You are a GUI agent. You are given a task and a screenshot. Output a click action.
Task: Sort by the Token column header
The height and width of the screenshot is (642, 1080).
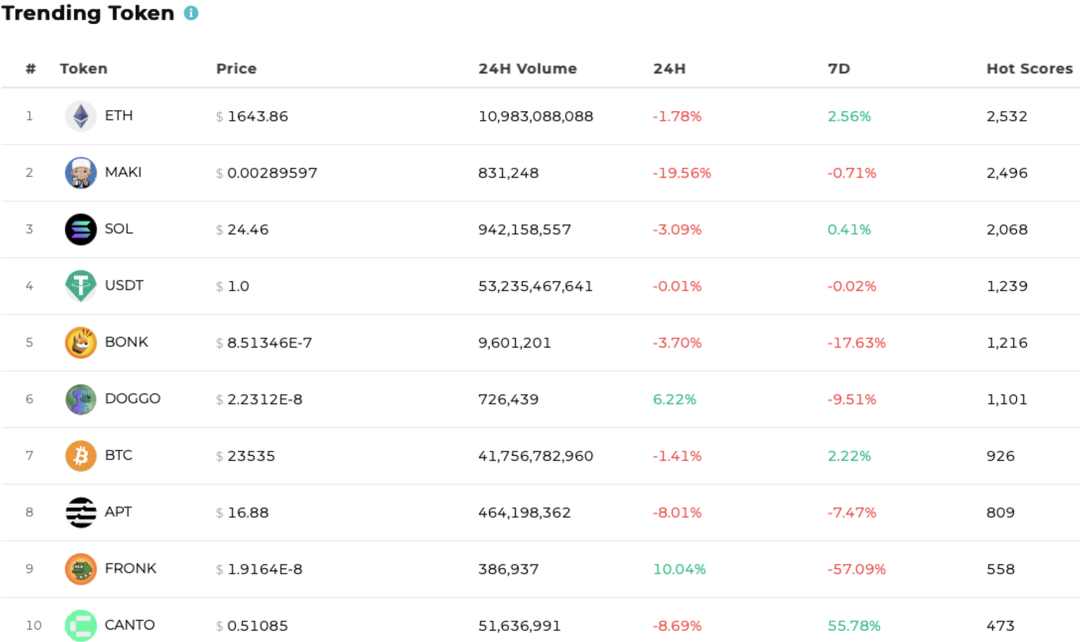83,68
